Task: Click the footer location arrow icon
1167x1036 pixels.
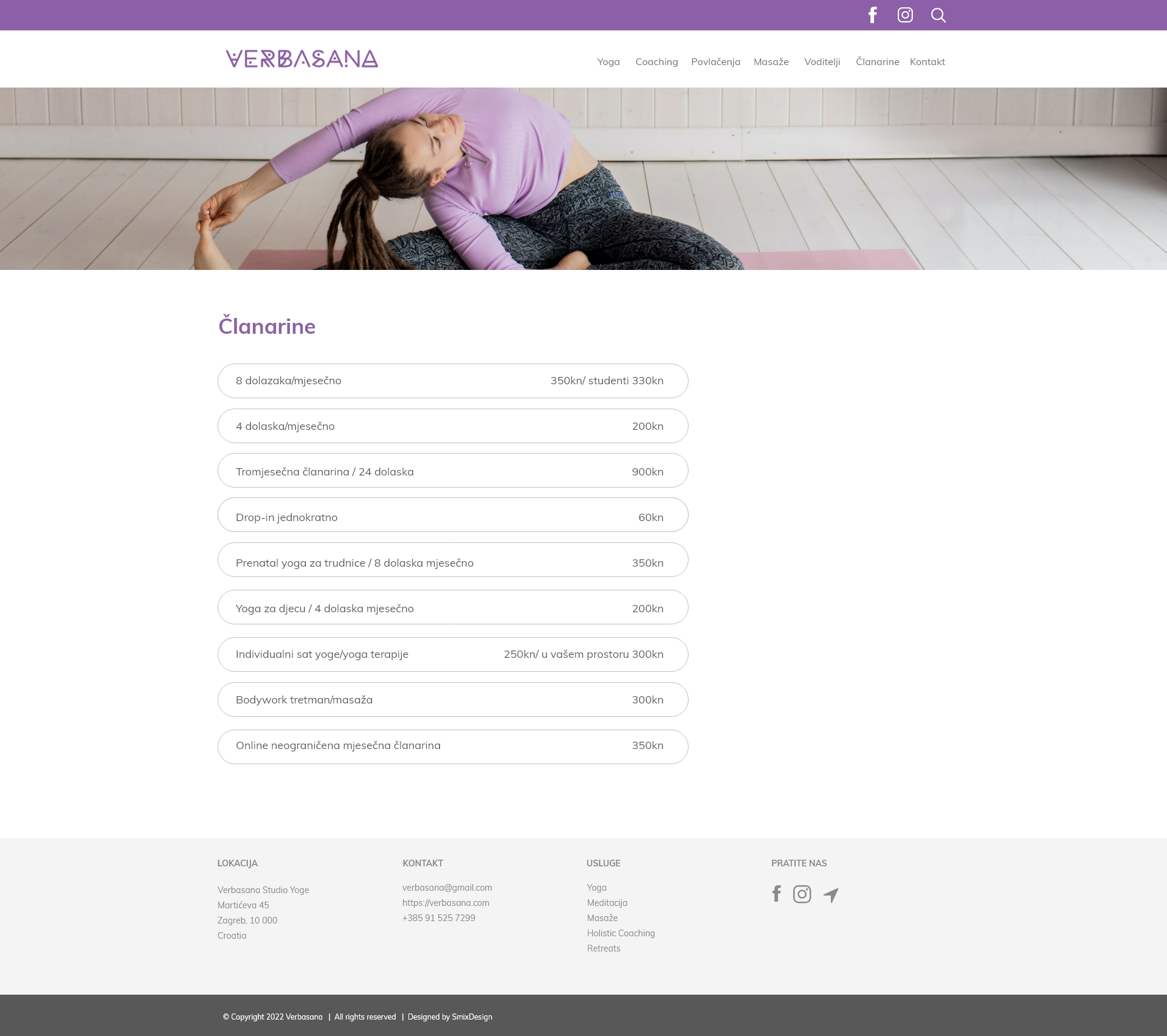Action: 831,895
